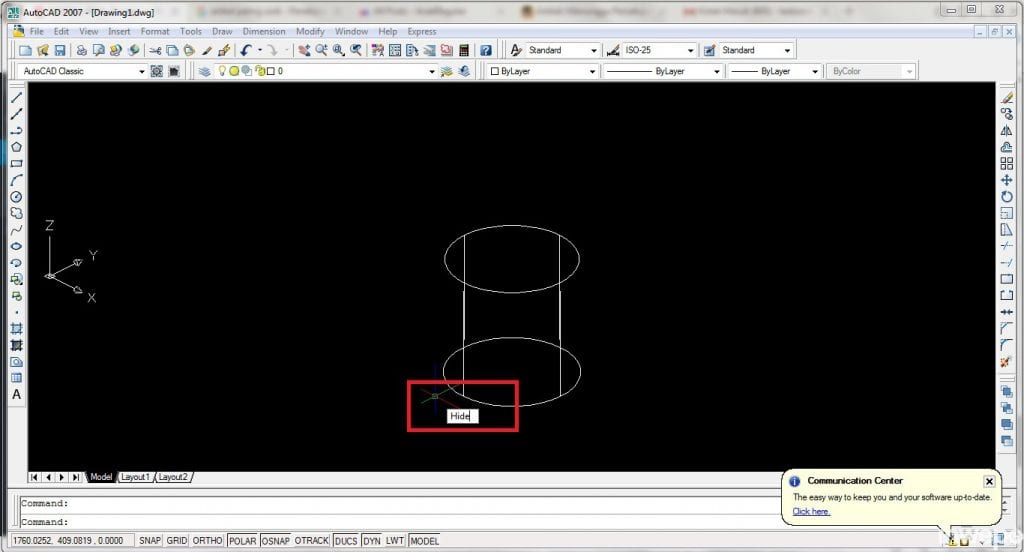Open the QuickCalc calculator icon
The image size is (1024, 552).
[x=463, y=50]
